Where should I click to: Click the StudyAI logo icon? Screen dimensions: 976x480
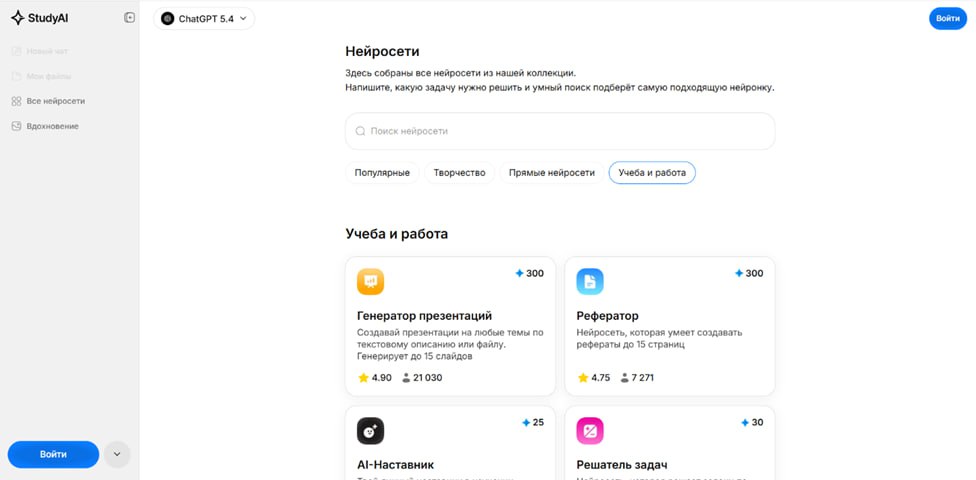(17, 17)
